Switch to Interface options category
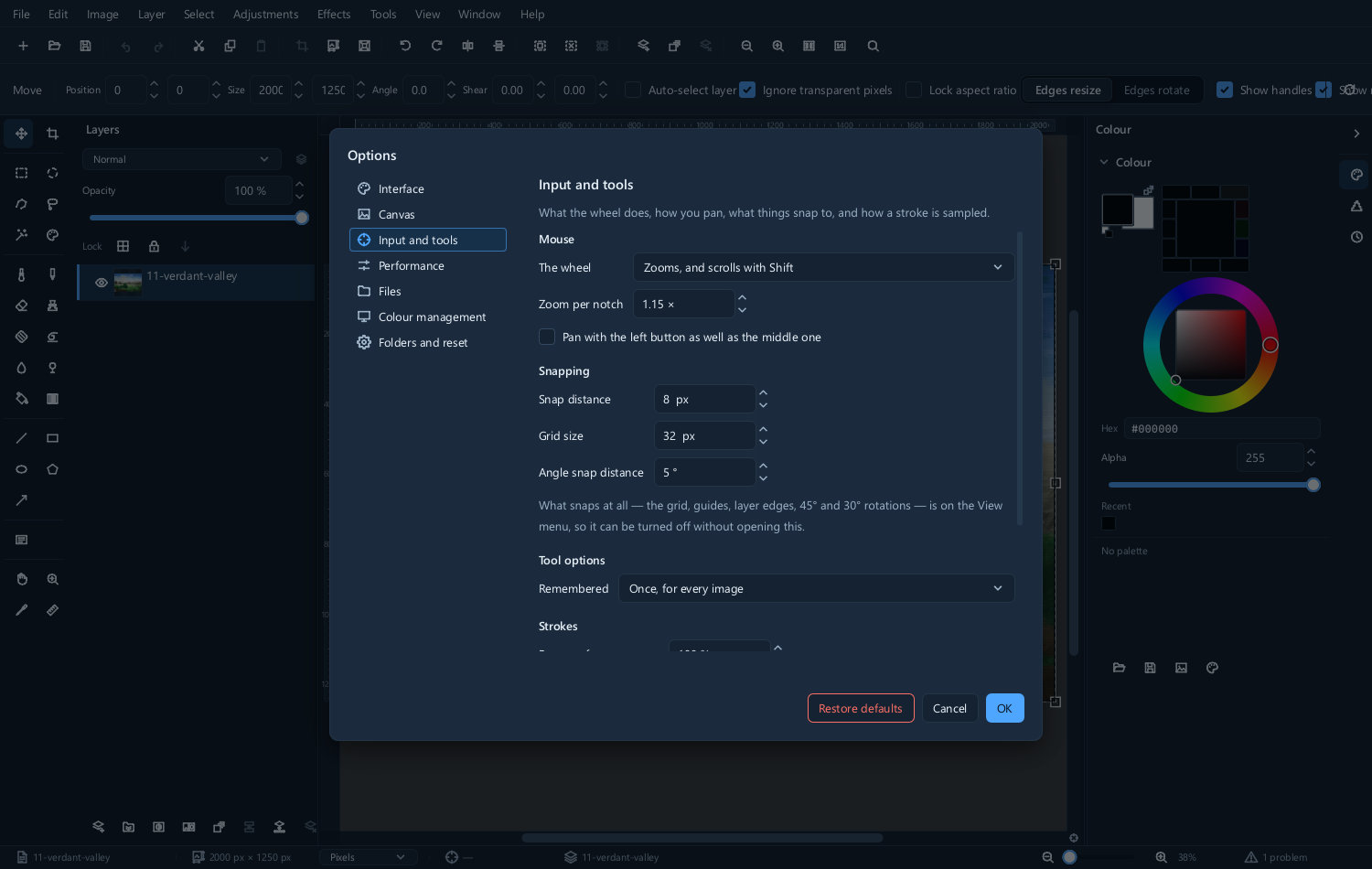The height and width of the screenshot is (869, 1372). point(428,188)
